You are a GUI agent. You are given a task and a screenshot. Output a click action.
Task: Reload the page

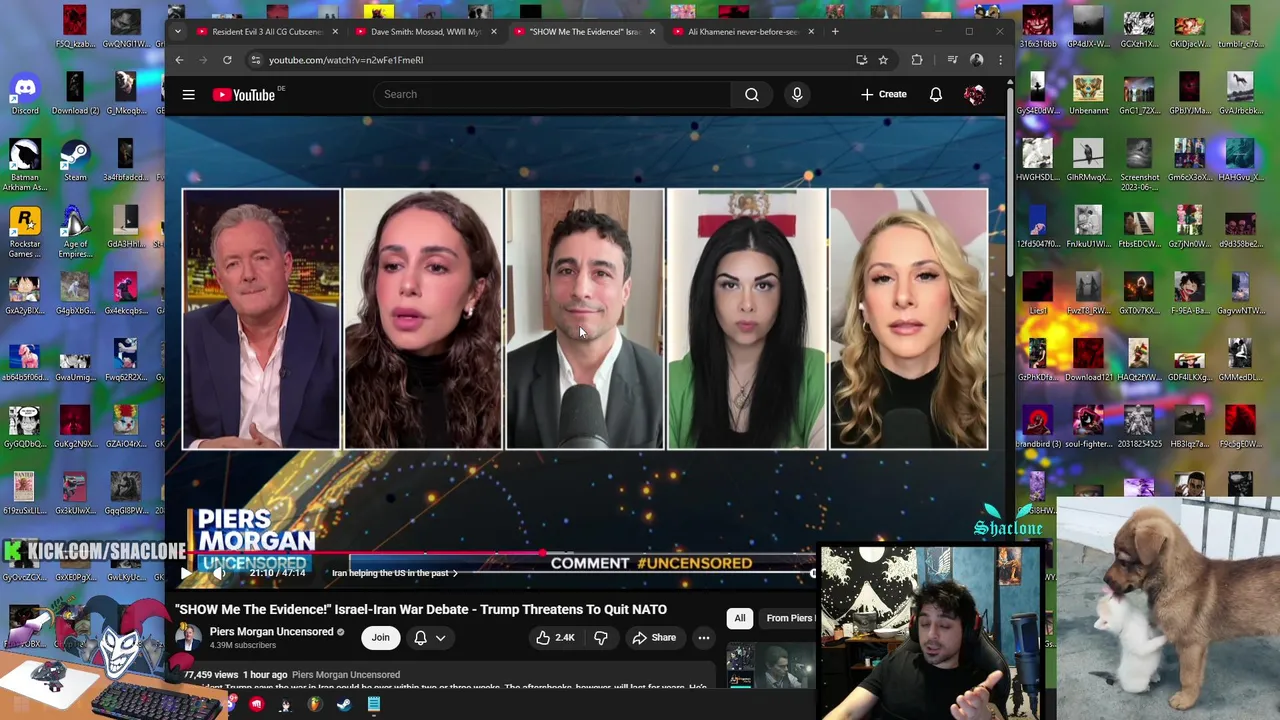[x=227, y=60]
